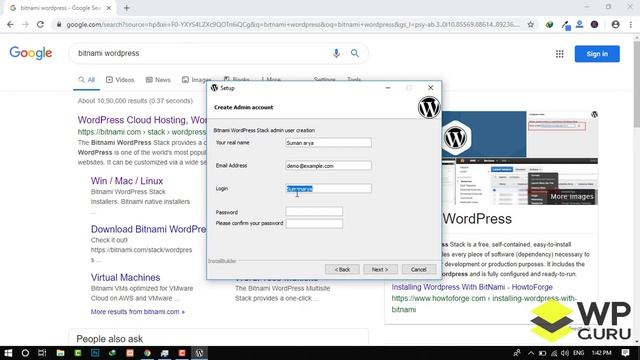Focus the Password field in Setup
Image resolution: width=640 pixels, height=360 pixels.
pyautogui.click(x=314, y=211)
